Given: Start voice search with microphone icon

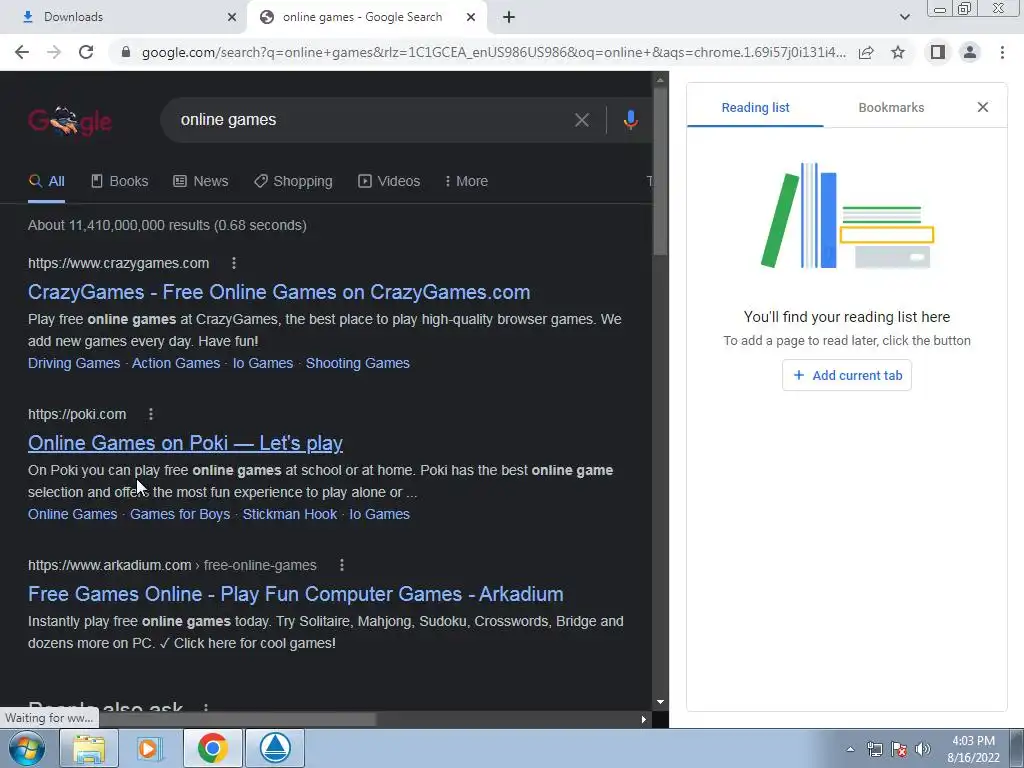Looking at the screenshot, I should [x=630, y=120].
